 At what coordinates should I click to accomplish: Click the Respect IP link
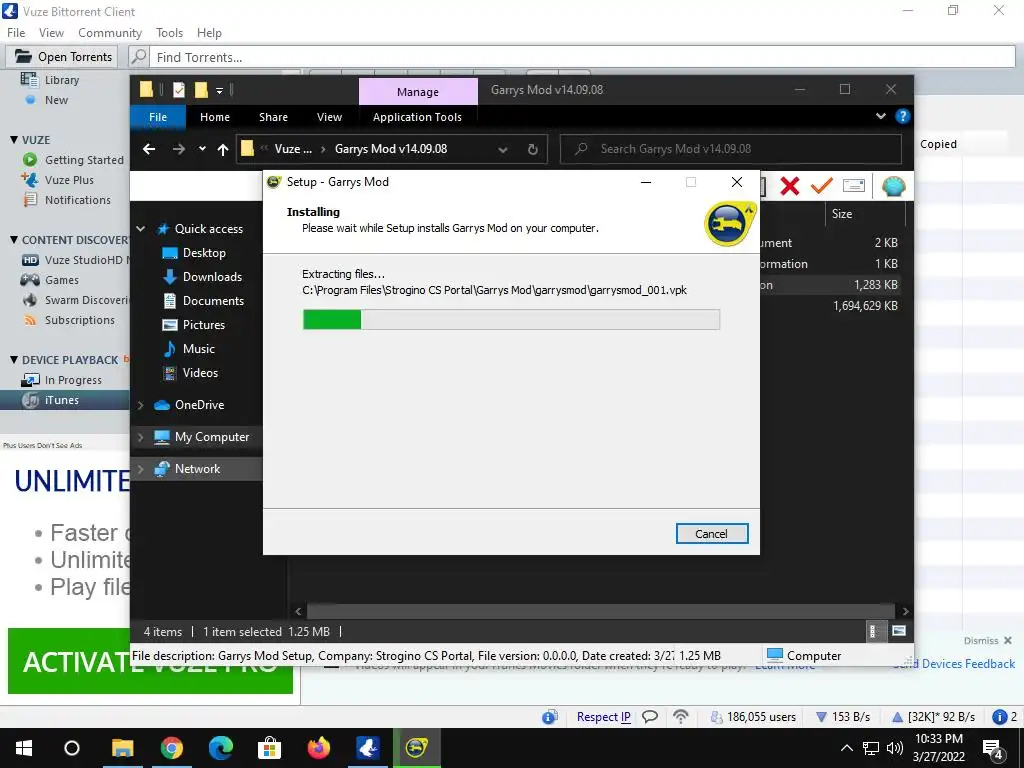point(603,716)
